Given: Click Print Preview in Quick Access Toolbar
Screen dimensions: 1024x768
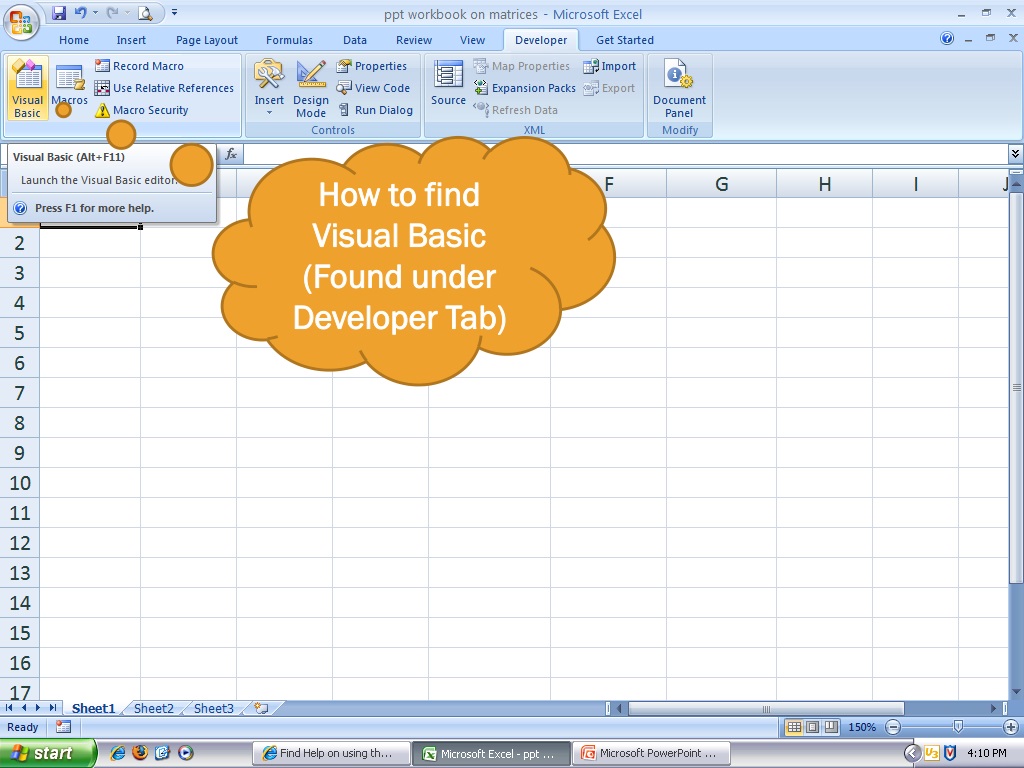Looking at the screenshot, I should (145, 12).
